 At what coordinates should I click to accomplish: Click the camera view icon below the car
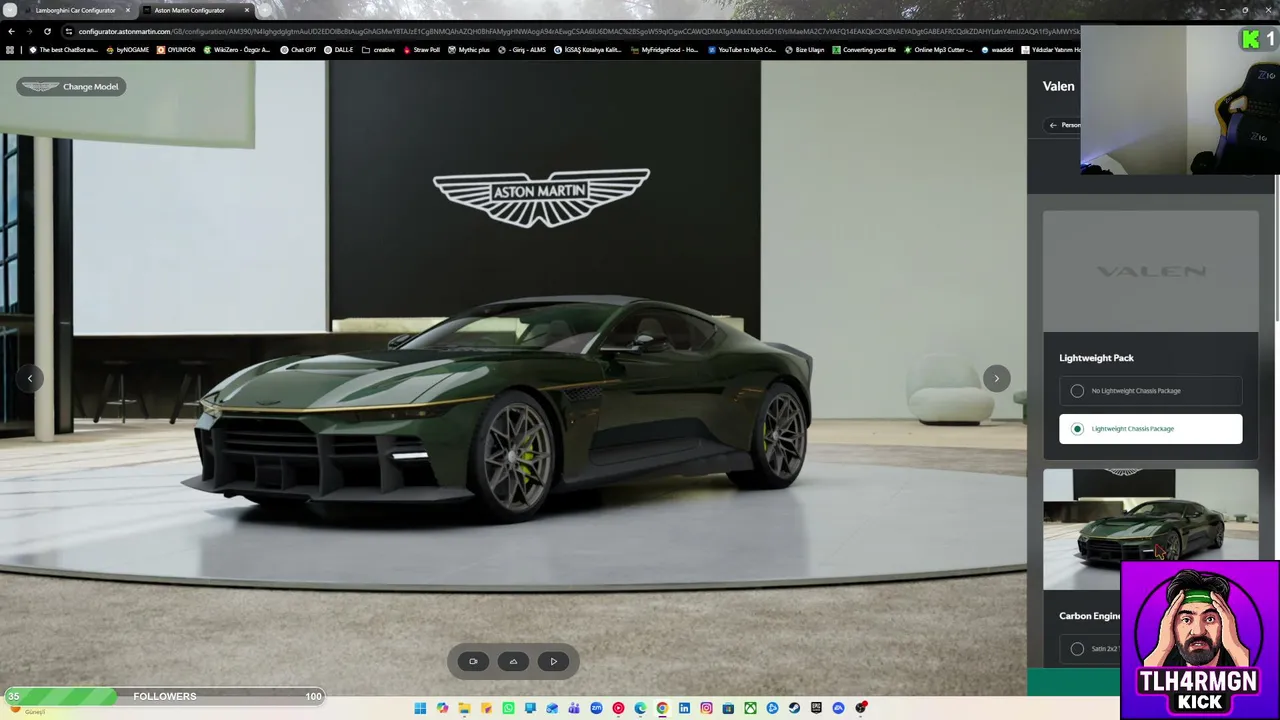pyautogui.click(x=473, y=661)
